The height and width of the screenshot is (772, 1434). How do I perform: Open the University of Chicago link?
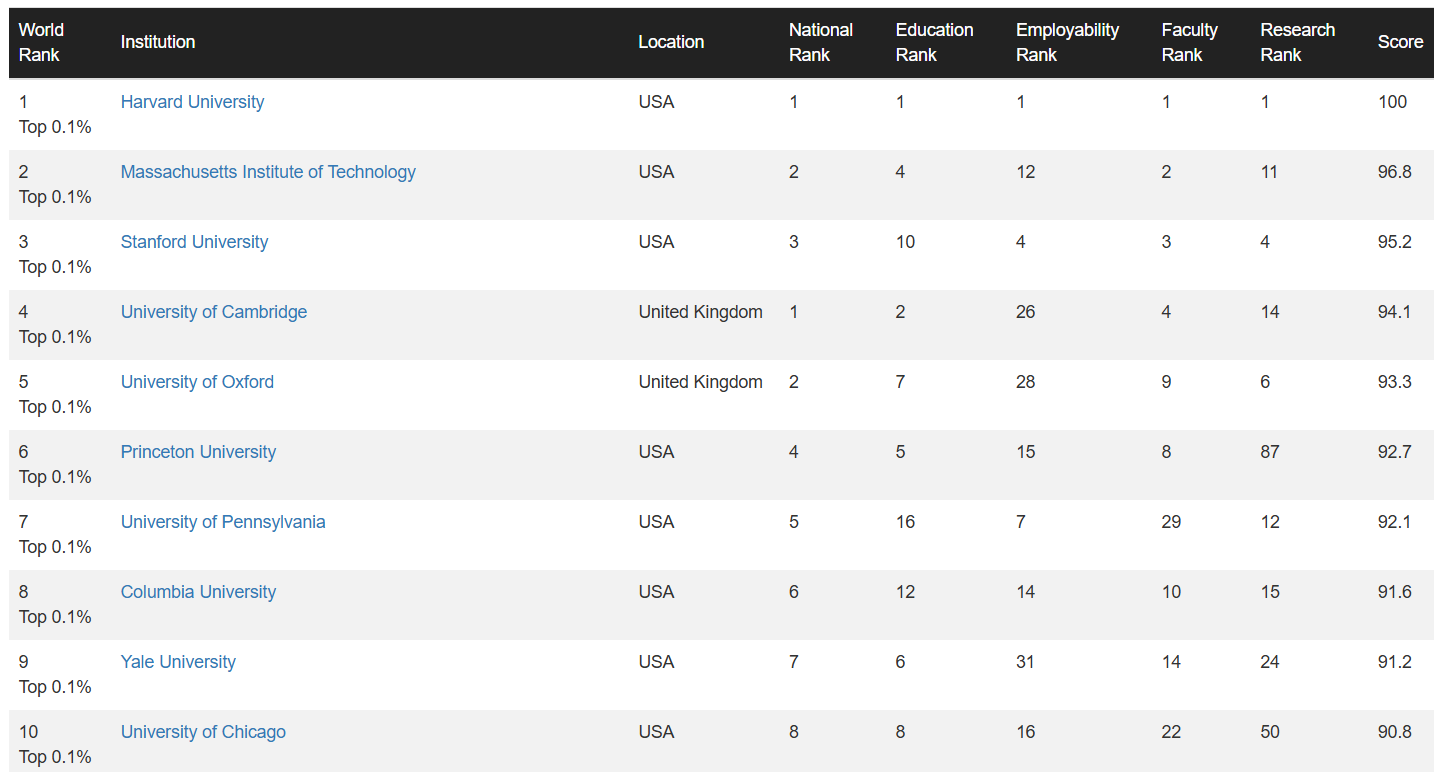(x=203, y=732)
